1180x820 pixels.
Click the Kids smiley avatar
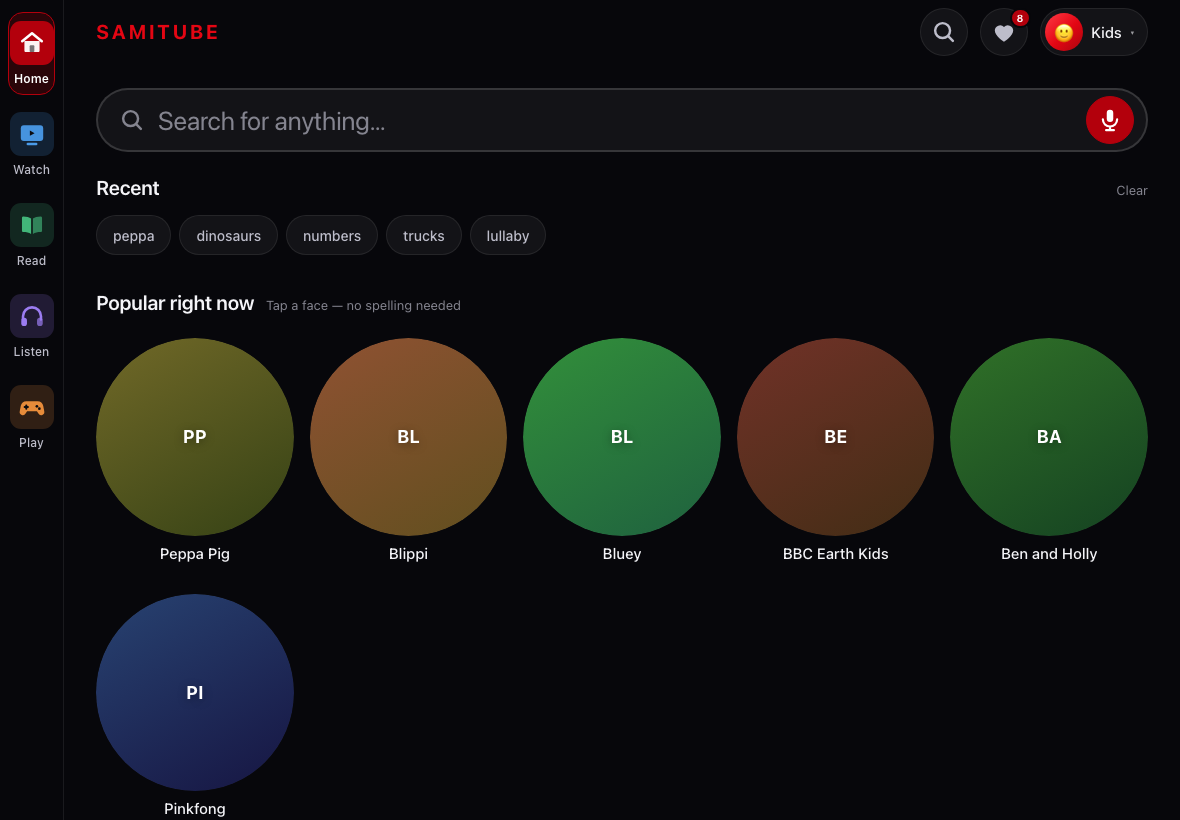point(1063,32)
